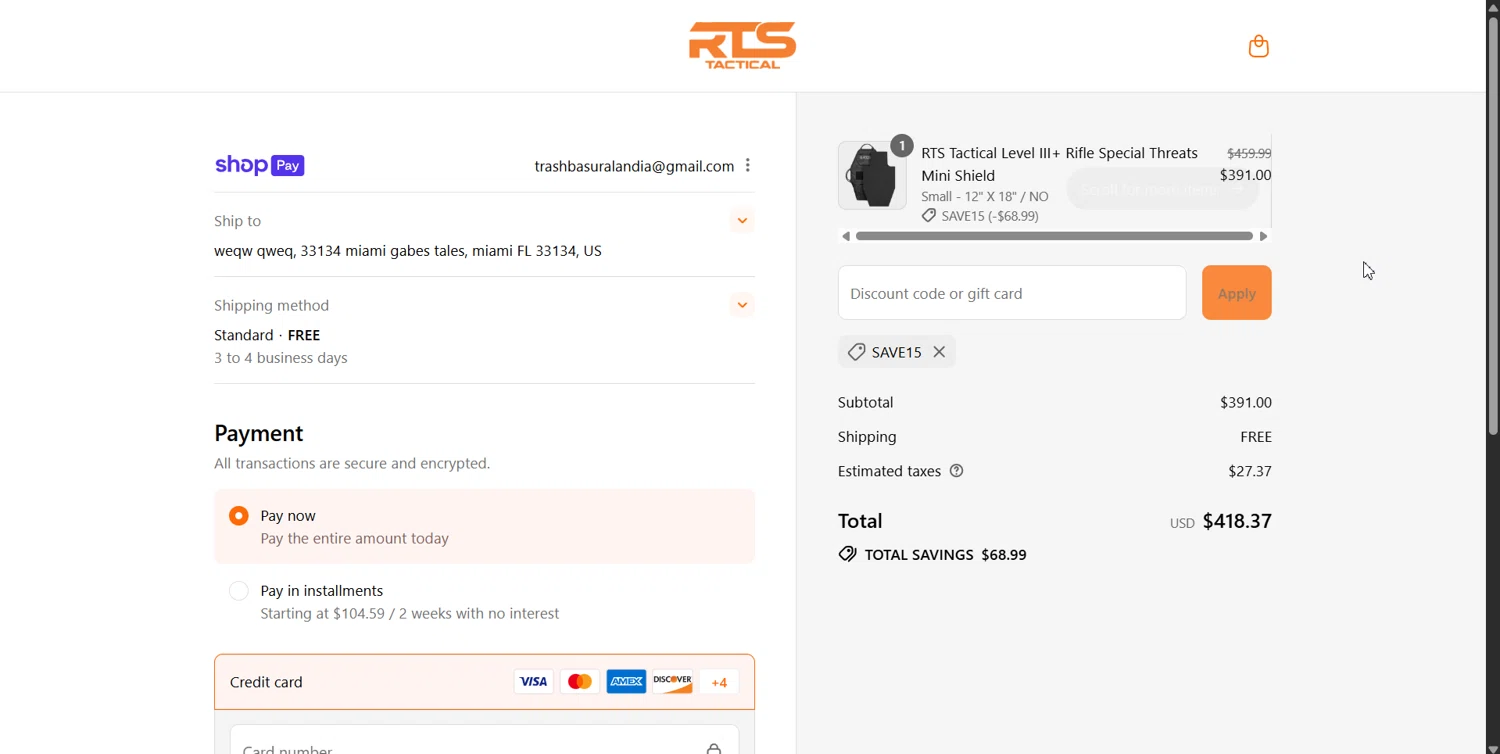
Task: Click the original price $459.99
Action: 1249,153
